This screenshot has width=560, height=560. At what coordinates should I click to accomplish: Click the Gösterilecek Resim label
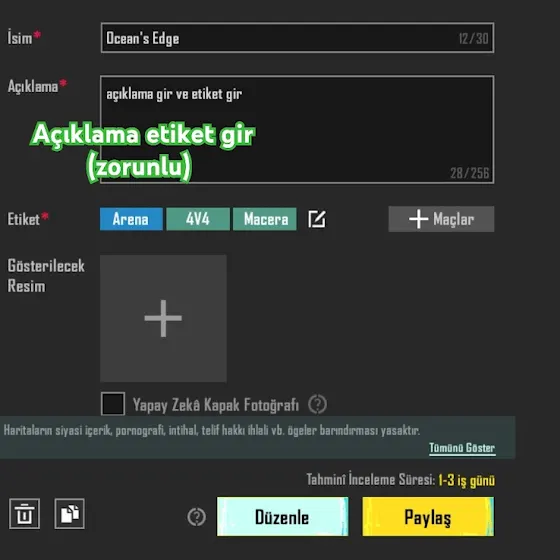(x=46, y=276)
